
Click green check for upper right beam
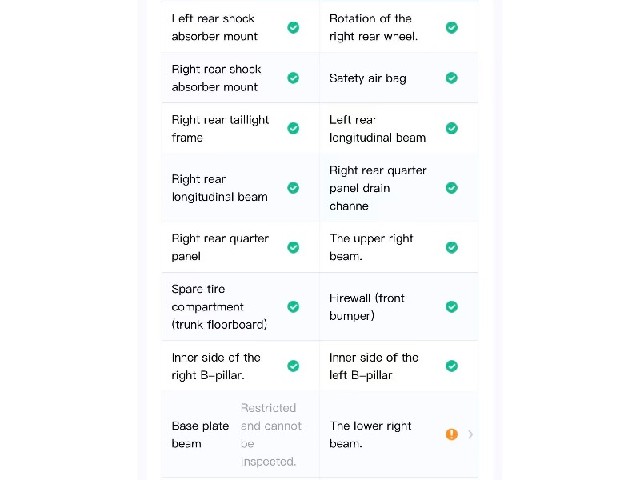(451, 247)
